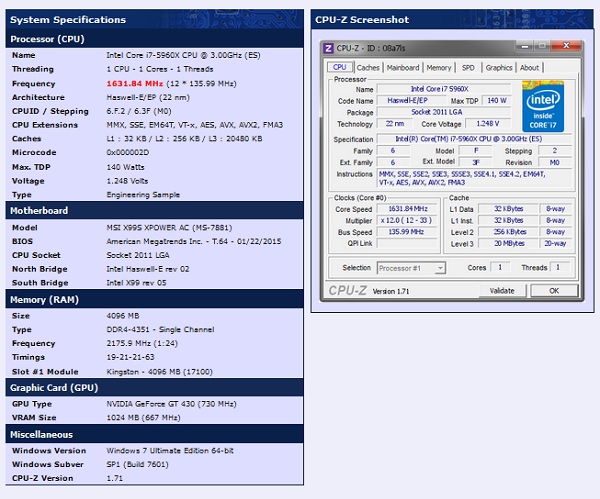
Task: Click the Max TDP field 140 W
Action: coord(496,100)
